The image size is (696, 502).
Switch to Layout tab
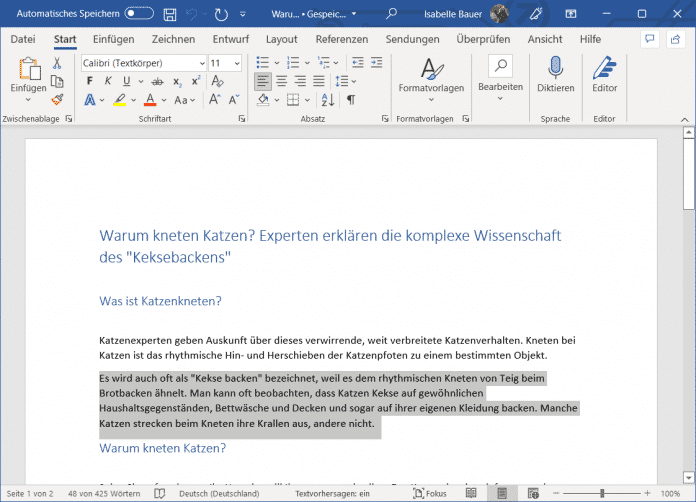click(281, 39)
